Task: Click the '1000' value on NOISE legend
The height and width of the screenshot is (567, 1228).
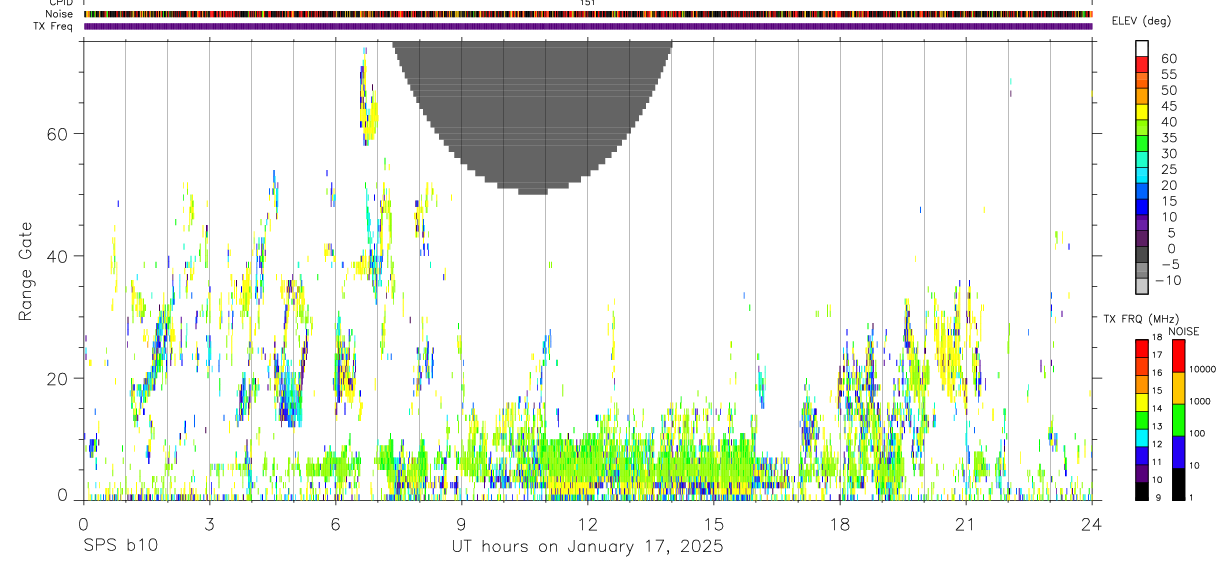Action: point(1200,401)
